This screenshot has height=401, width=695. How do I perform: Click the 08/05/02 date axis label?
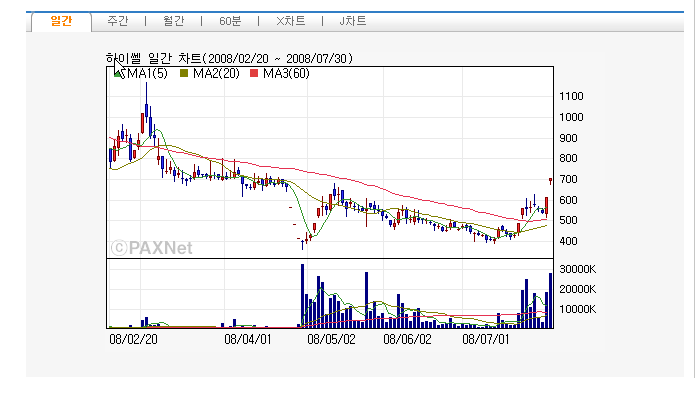click(332, 339)
